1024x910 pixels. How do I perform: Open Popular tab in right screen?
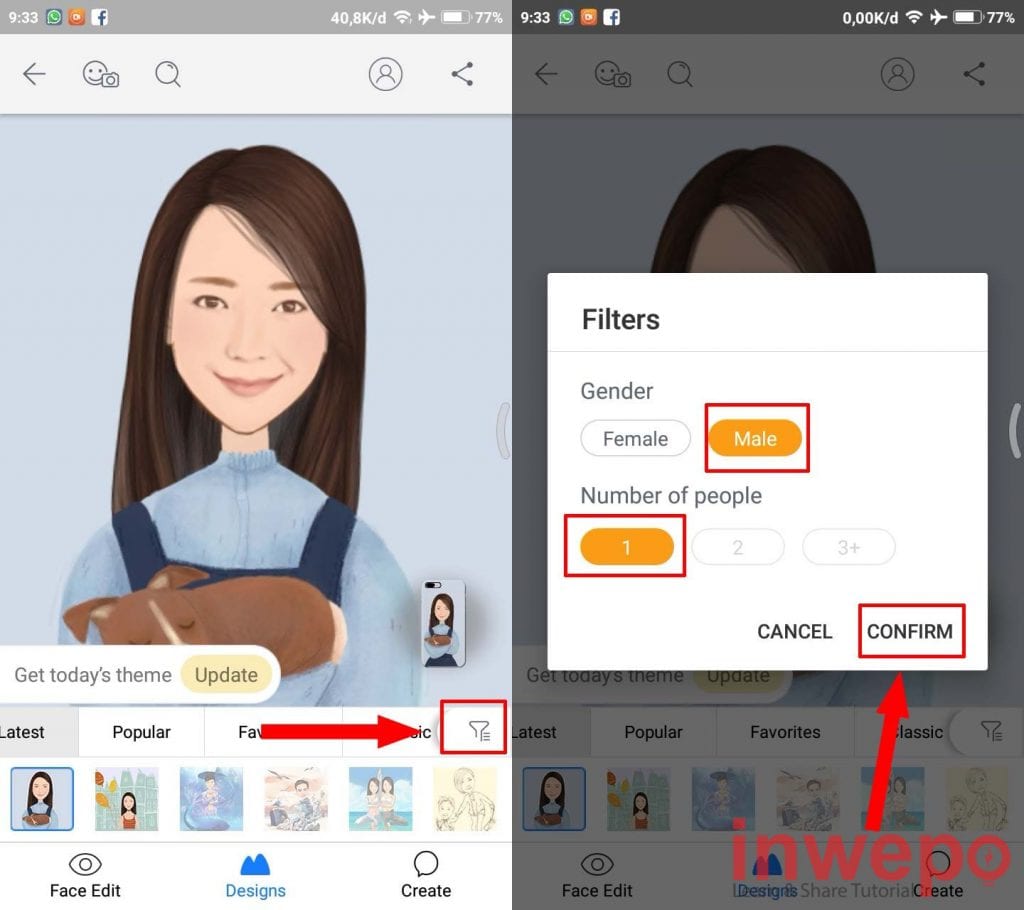653,732
